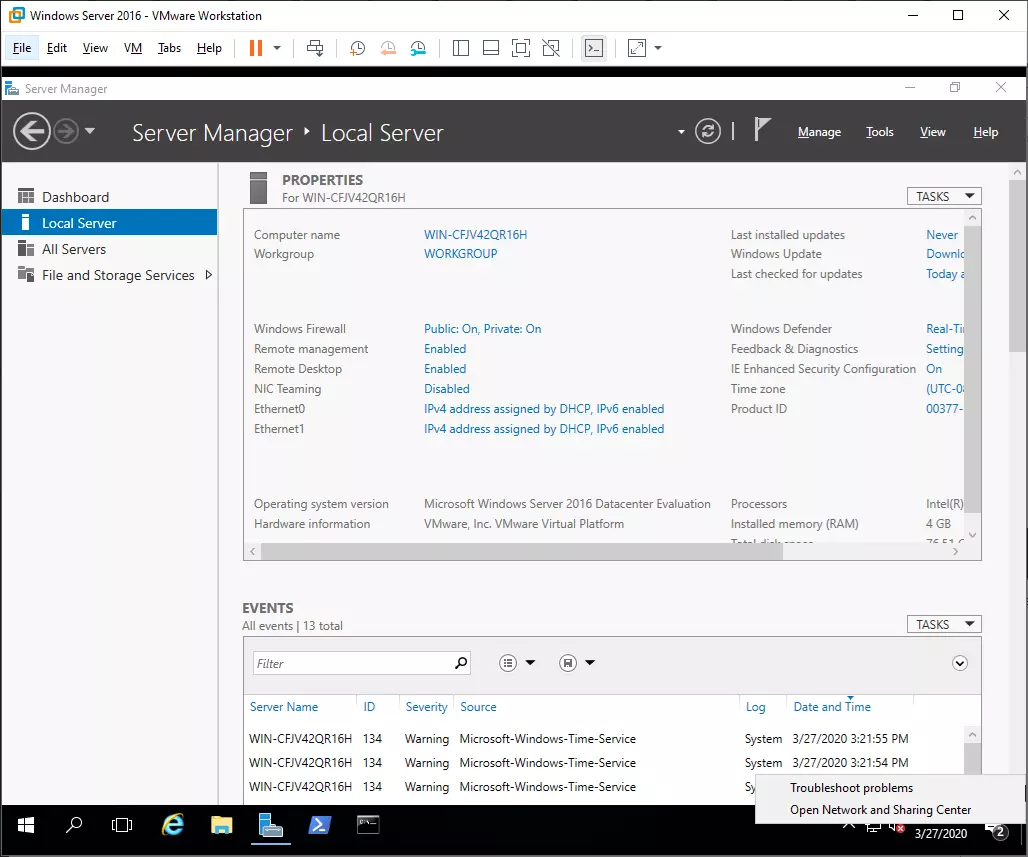Open the VMware Tabs menu
This screenshot has width=1028, height=857.
point(169,48)
